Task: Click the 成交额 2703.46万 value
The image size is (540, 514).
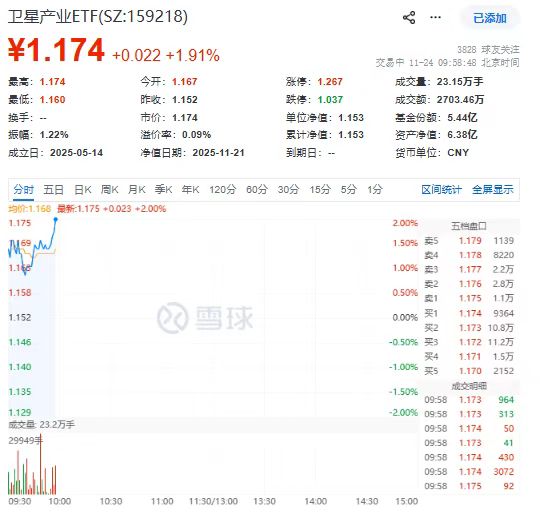Action: click(x=460, y=100)
